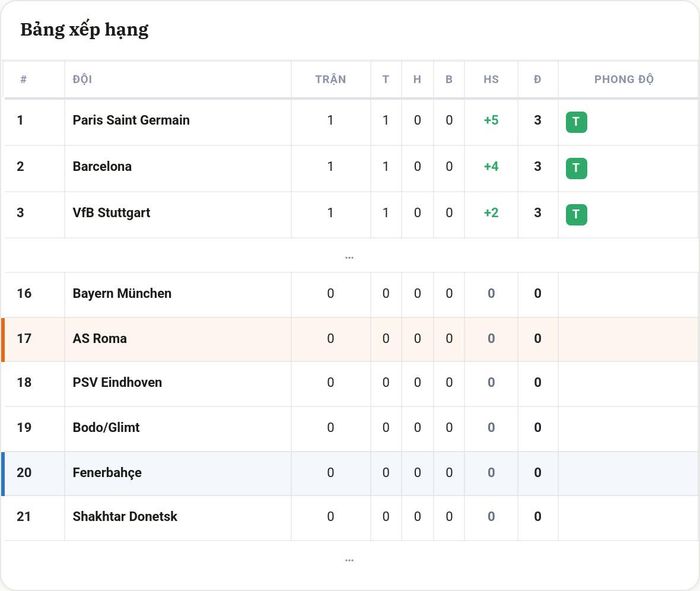
Task: Click the ĐỘI column header
Action: coord(83,79)
